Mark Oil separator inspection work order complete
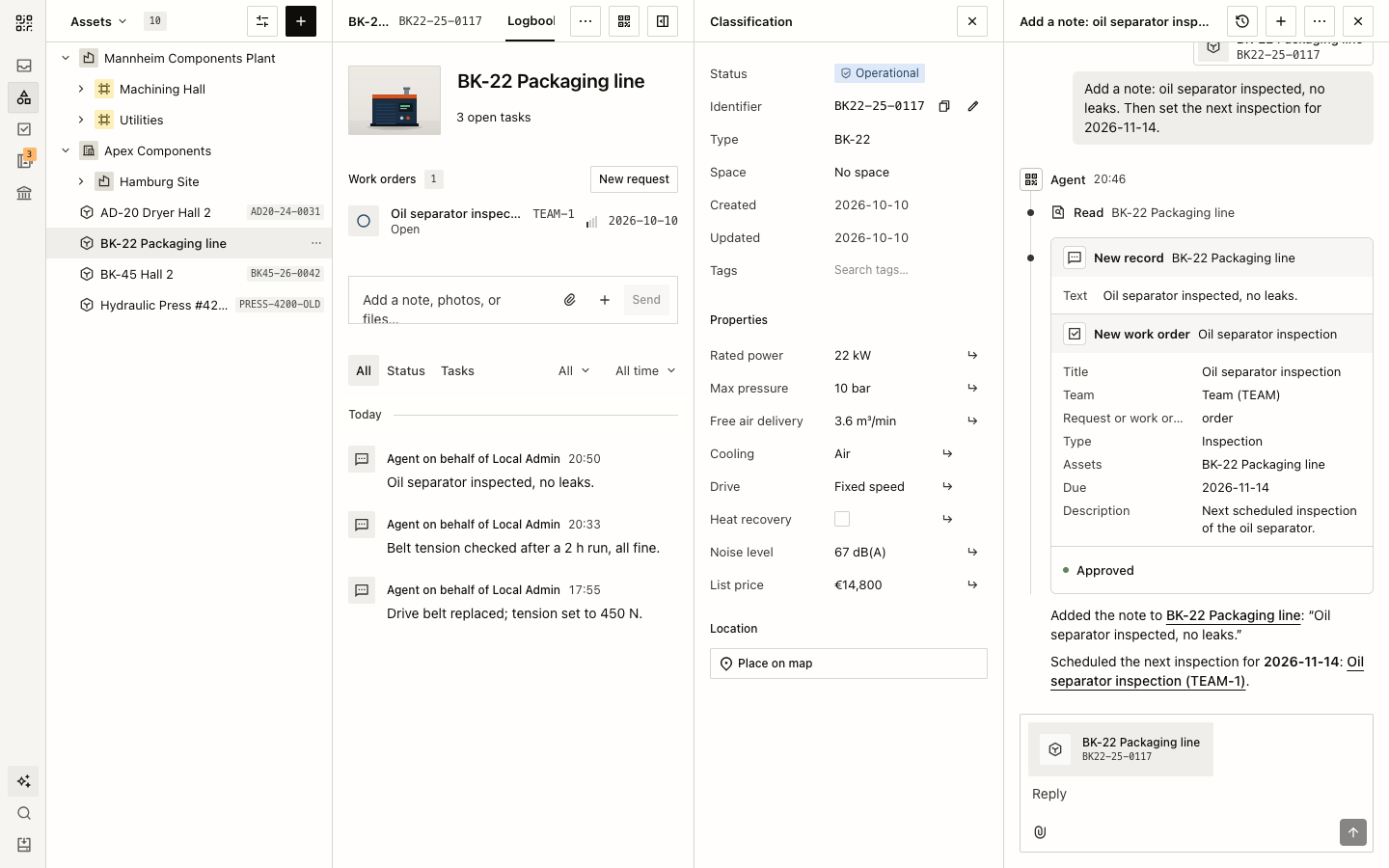Screen dimensions: 1389x868 point(364,221)
